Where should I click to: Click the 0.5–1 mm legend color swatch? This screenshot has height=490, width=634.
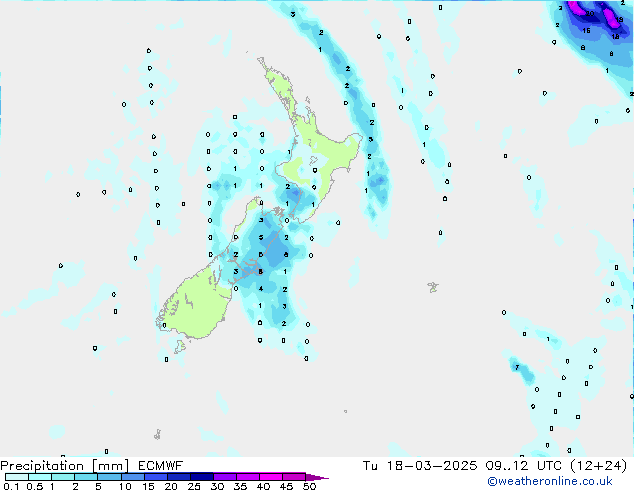(x=40, y=477)
